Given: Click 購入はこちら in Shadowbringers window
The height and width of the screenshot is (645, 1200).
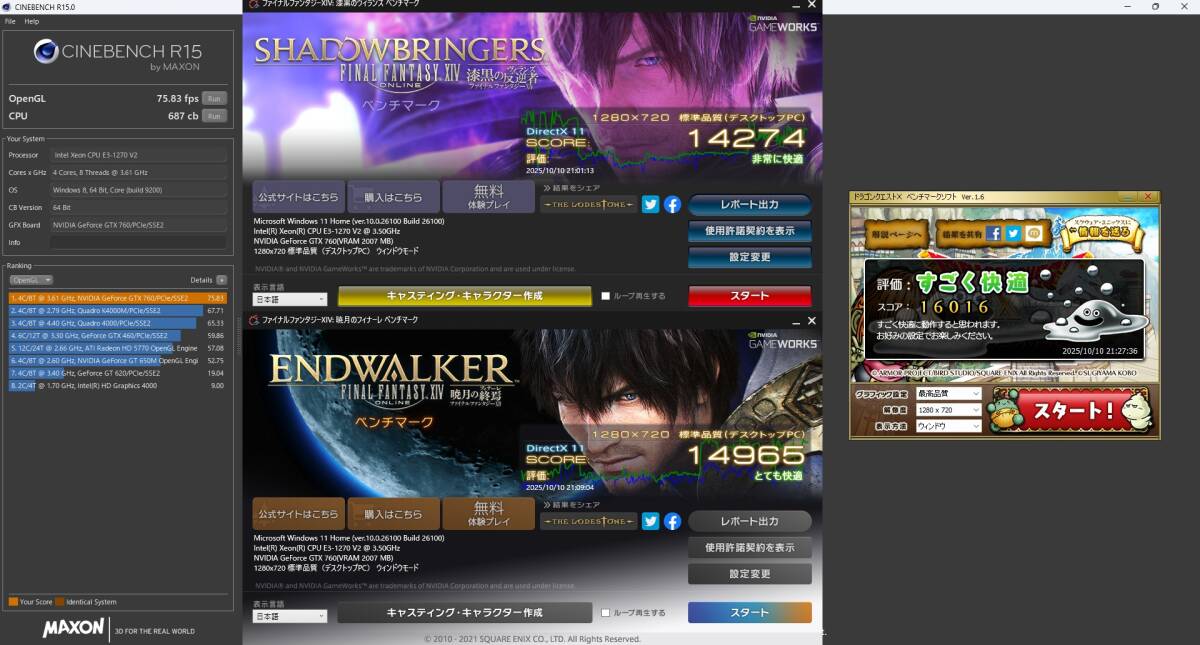Looking at the screenshot, I should (393, 197).
